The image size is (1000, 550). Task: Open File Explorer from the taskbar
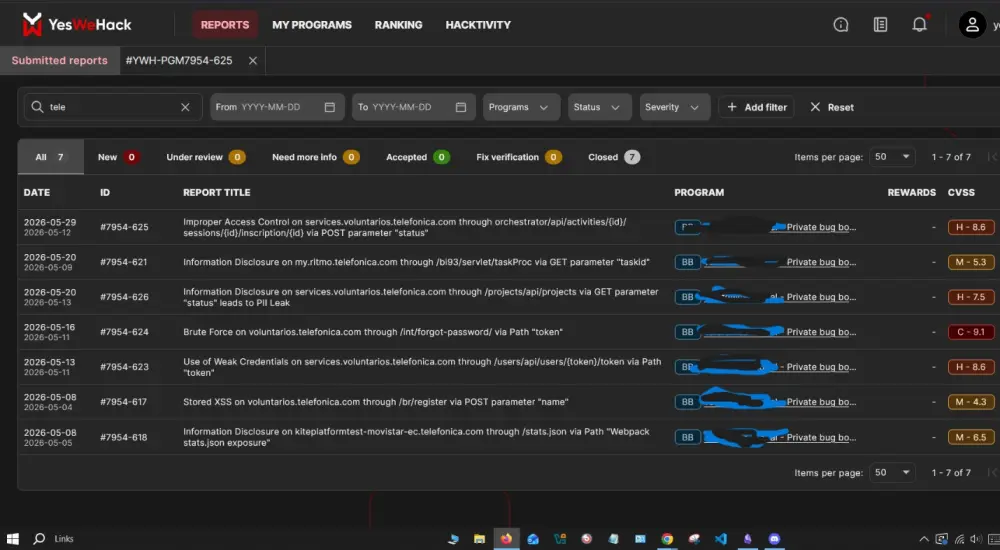479,539
